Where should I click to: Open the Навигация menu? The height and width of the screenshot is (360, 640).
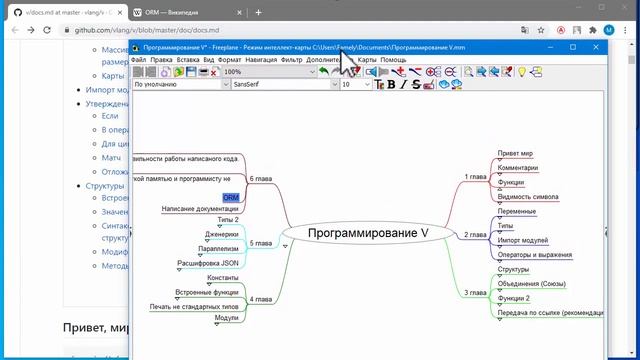261,60
